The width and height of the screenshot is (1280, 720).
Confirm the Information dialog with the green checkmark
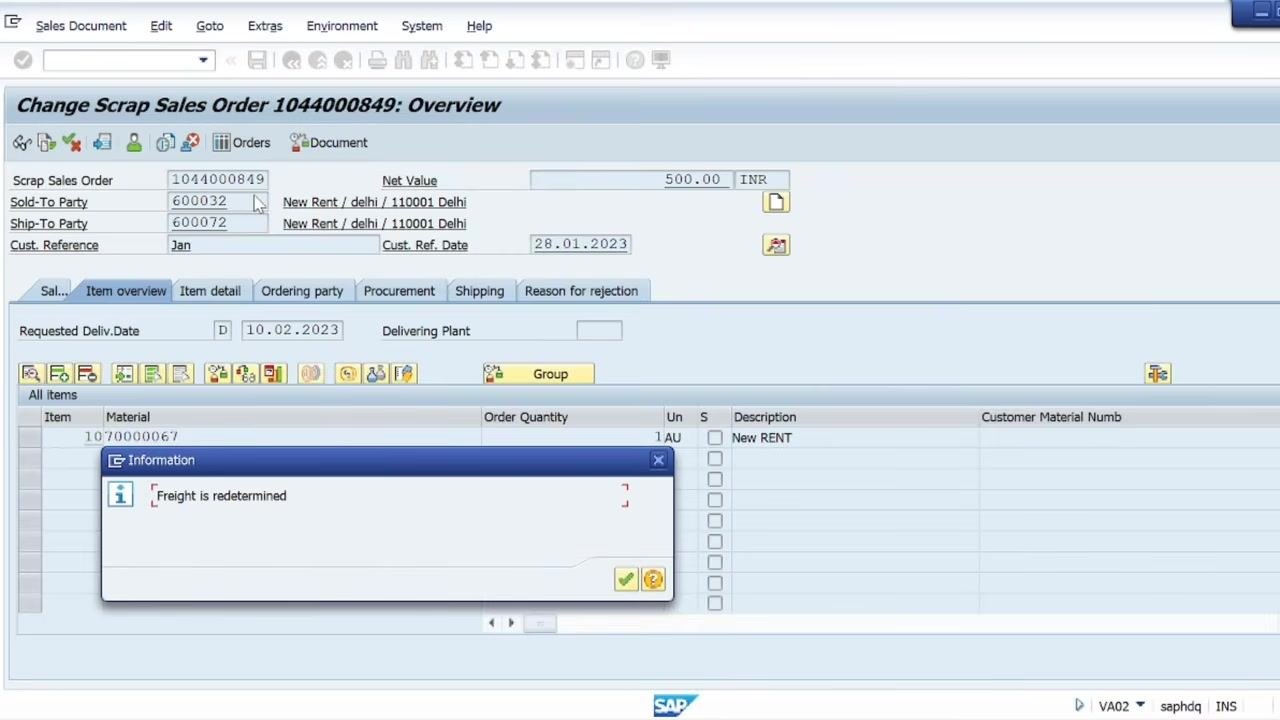[625, 580]
